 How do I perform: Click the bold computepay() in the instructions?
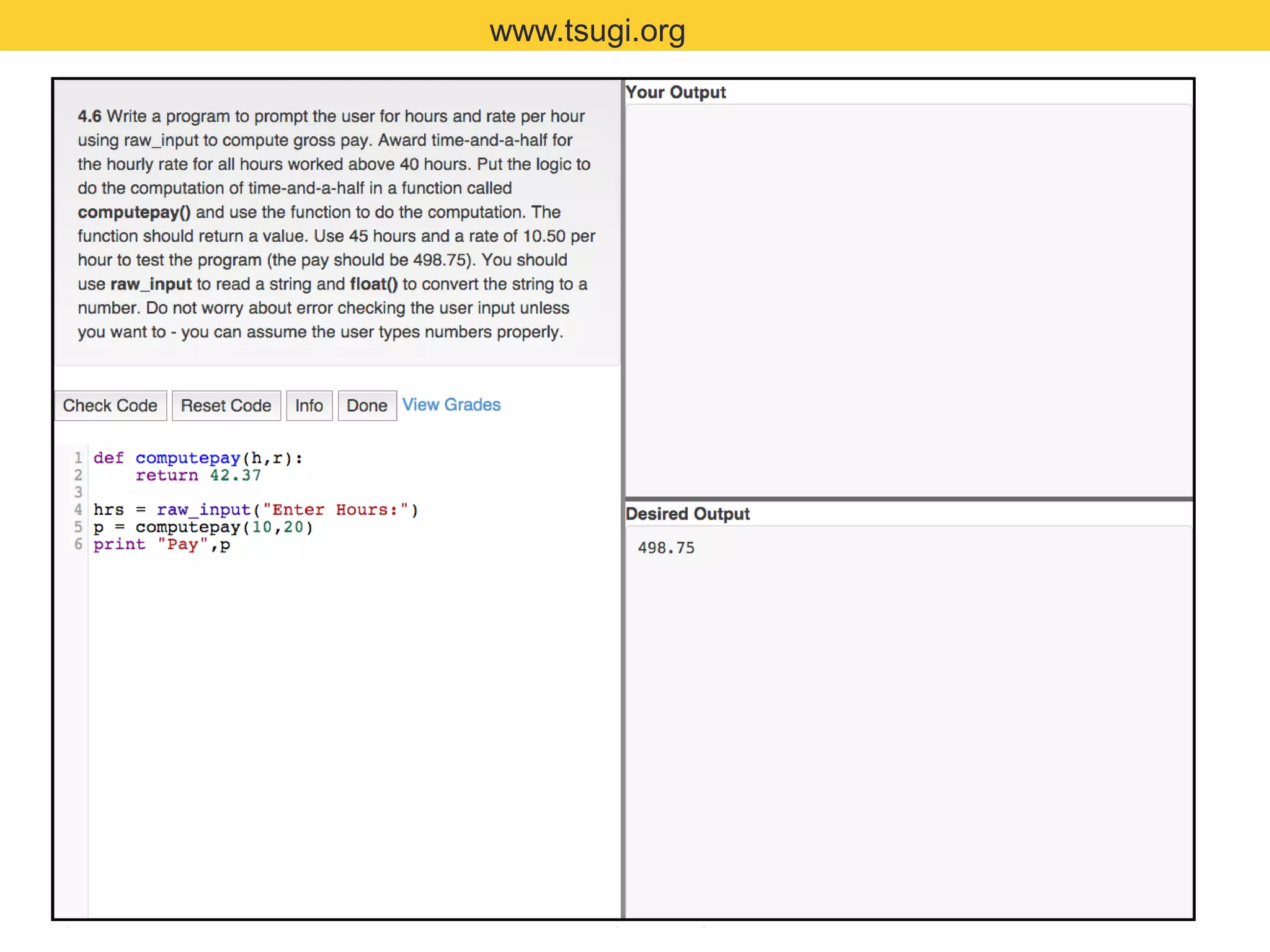(x=134, y=212)
